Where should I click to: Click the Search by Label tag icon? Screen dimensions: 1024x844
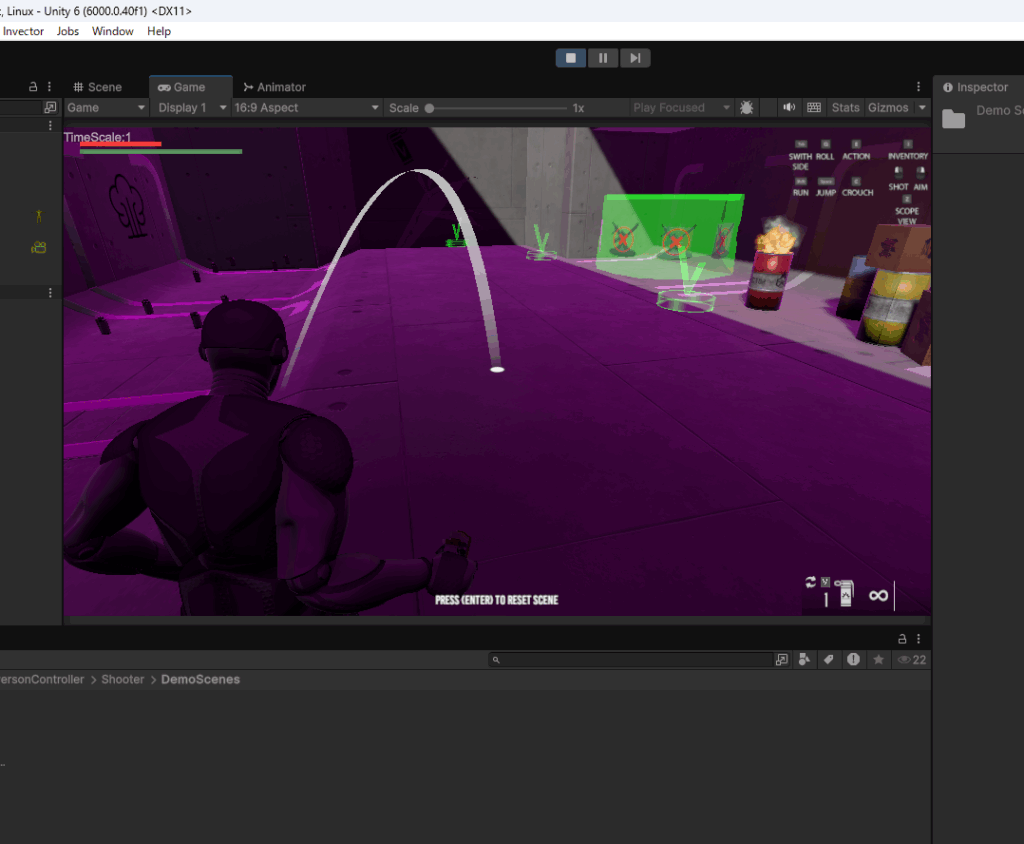pyautogui.click(x=828, y=660)
